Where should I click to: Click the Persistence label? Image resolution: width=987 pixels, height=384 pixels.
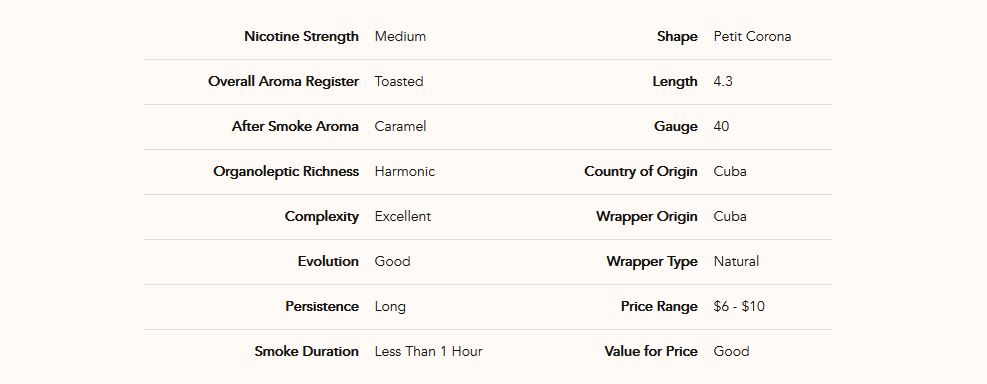click(x=322, y=307)
